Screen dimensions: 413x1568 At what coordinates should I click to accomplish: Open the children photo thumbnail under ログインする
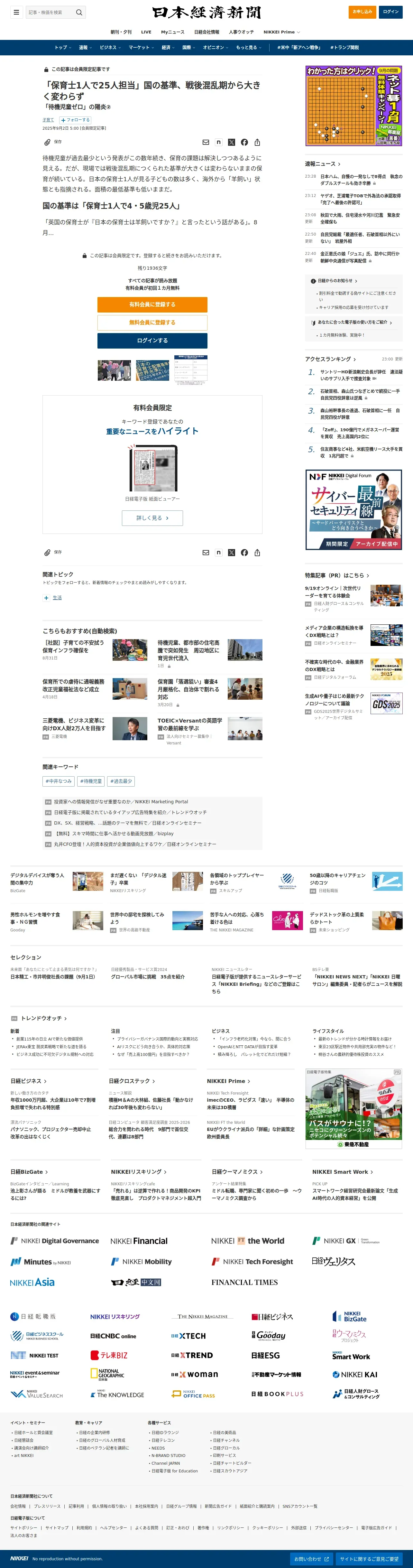point(114,370)
